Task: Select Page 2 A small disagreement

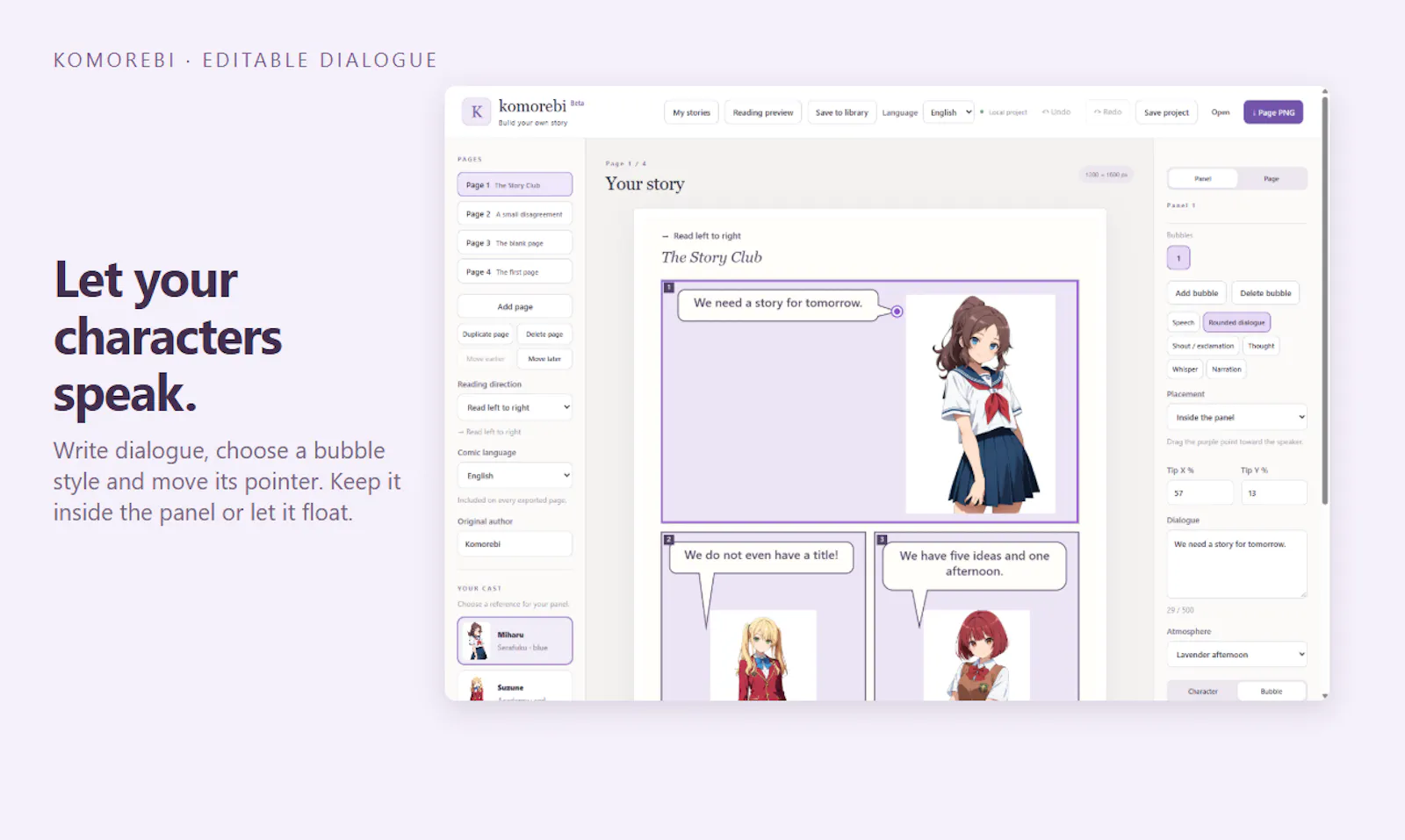Action: pyautogui.click(x=515, y=213)
